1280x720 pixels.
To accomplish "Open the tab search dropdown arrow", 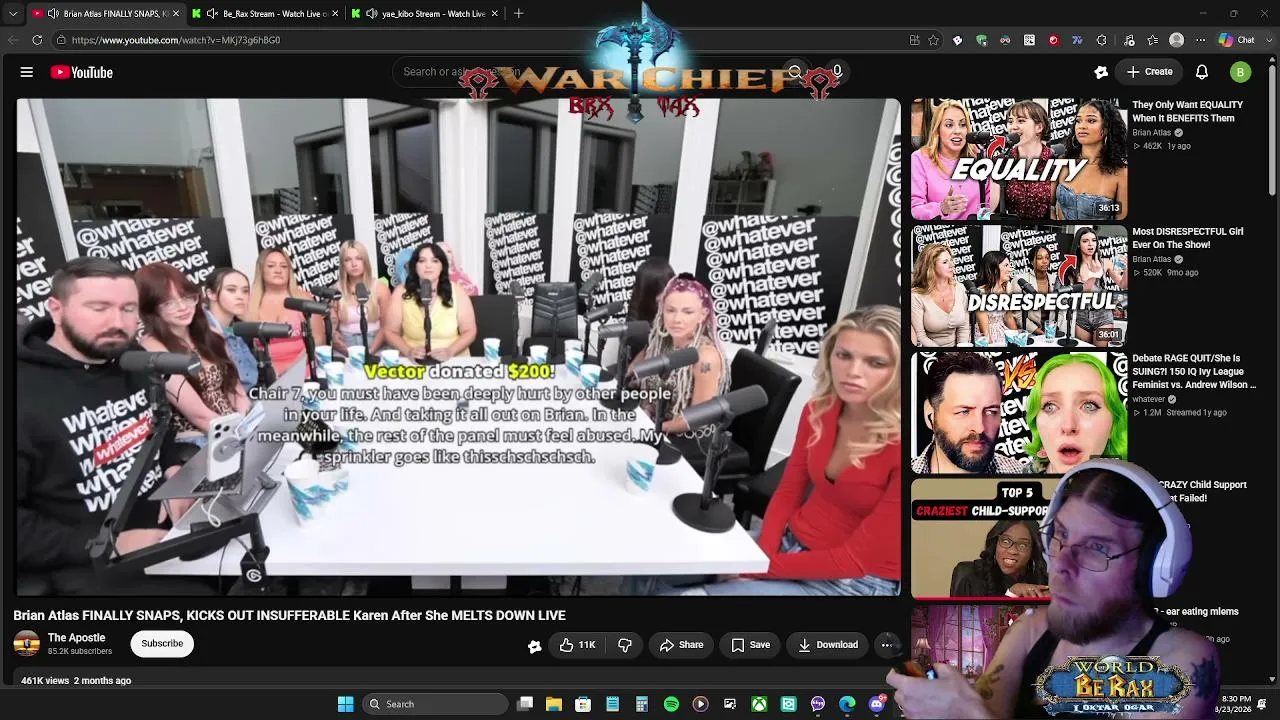I will pos(13,14).
